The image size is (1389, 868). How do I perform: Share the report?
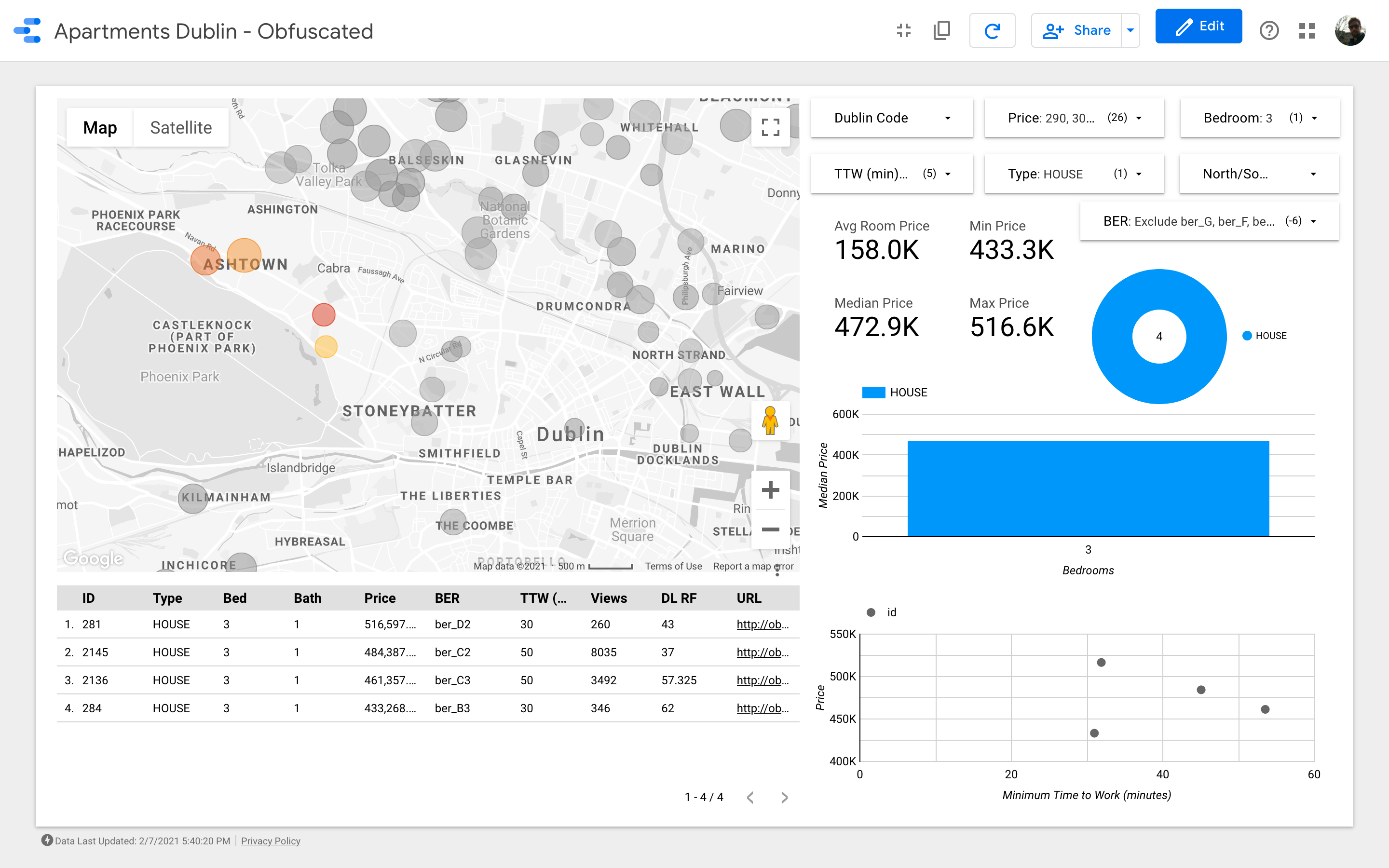pyautogui.click(x=1076, y=30)
